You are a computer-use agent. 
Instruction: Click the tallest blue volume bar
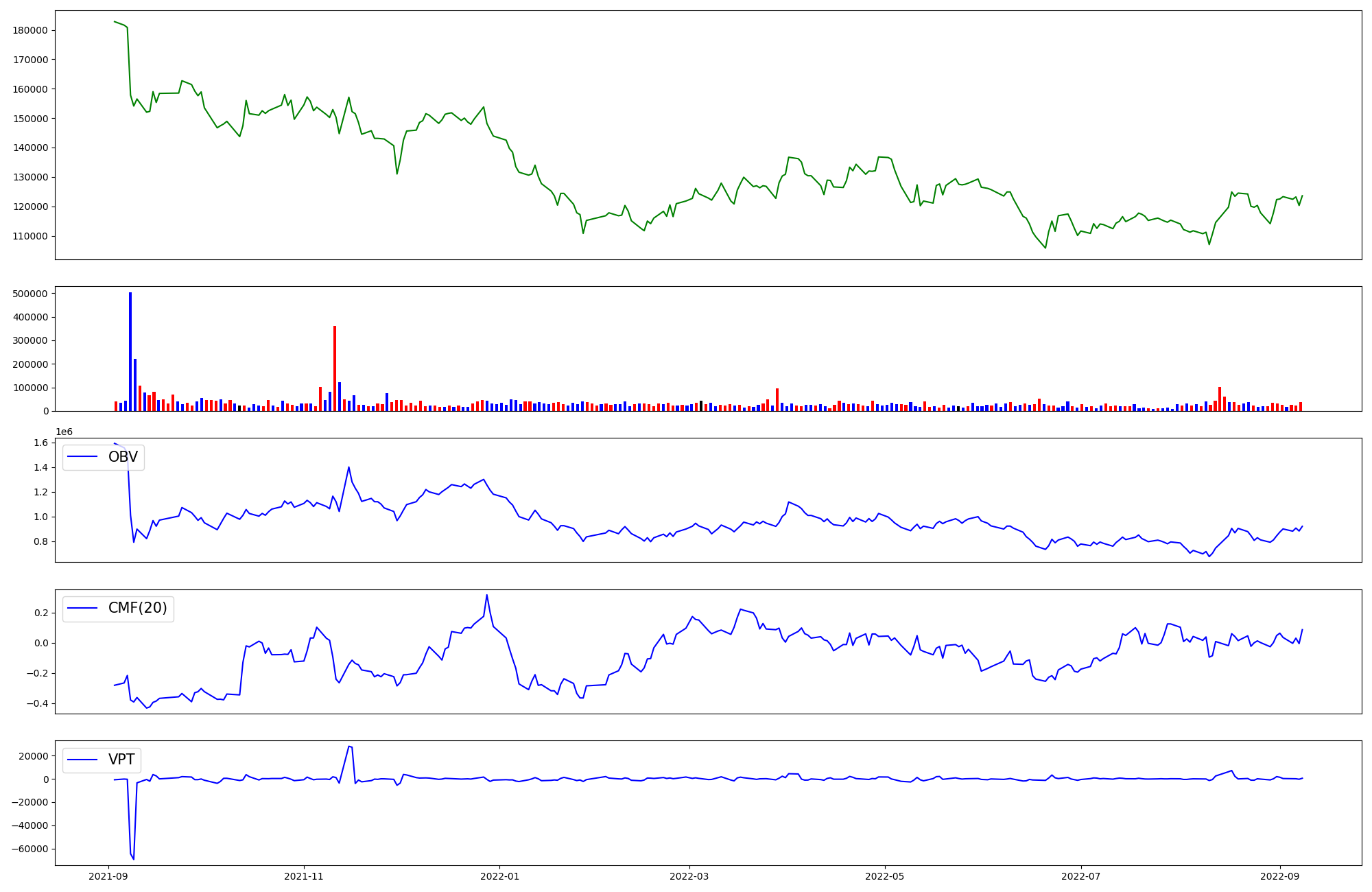[130, 351]
